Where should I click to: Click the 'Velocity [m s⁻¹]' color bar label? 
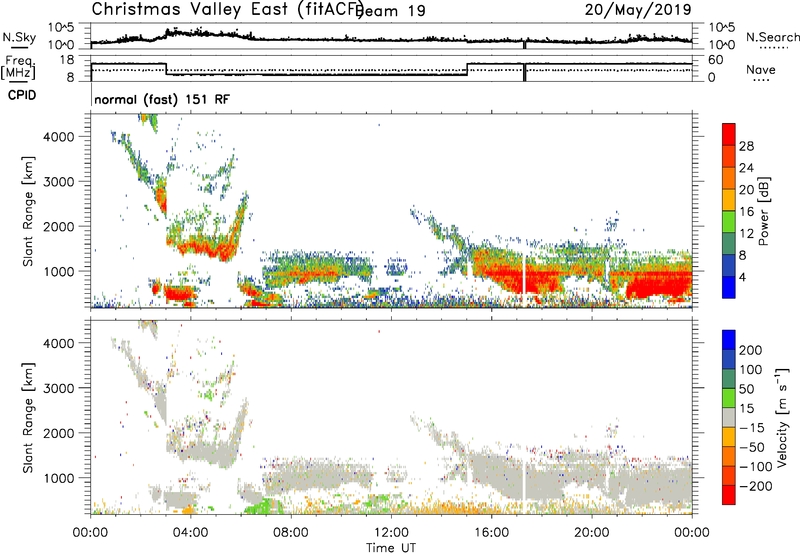coord(783,417)
